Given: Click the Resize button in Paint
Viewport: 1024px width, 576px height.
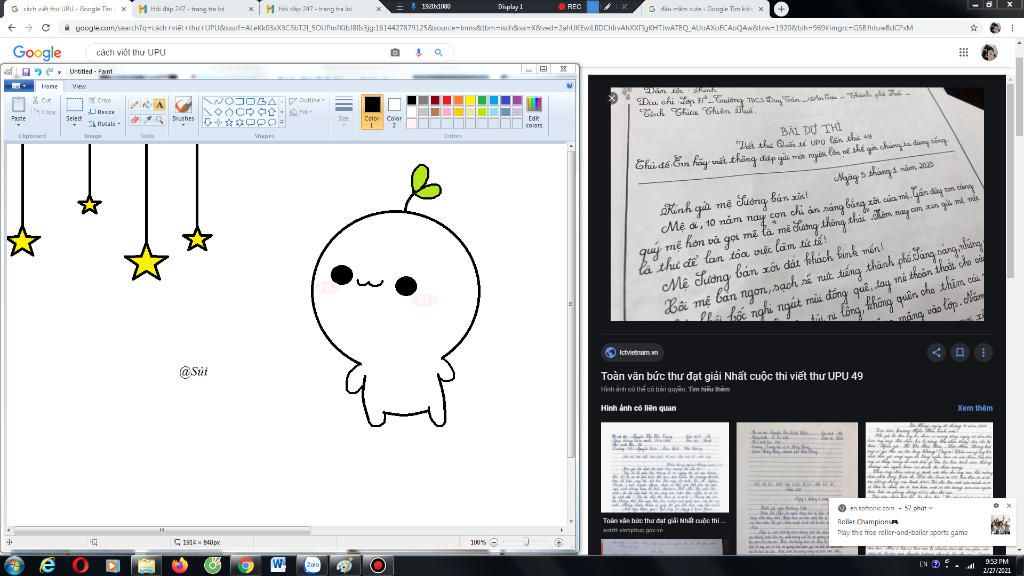Looking at the screenshot, I should click(x=101, y=112).
